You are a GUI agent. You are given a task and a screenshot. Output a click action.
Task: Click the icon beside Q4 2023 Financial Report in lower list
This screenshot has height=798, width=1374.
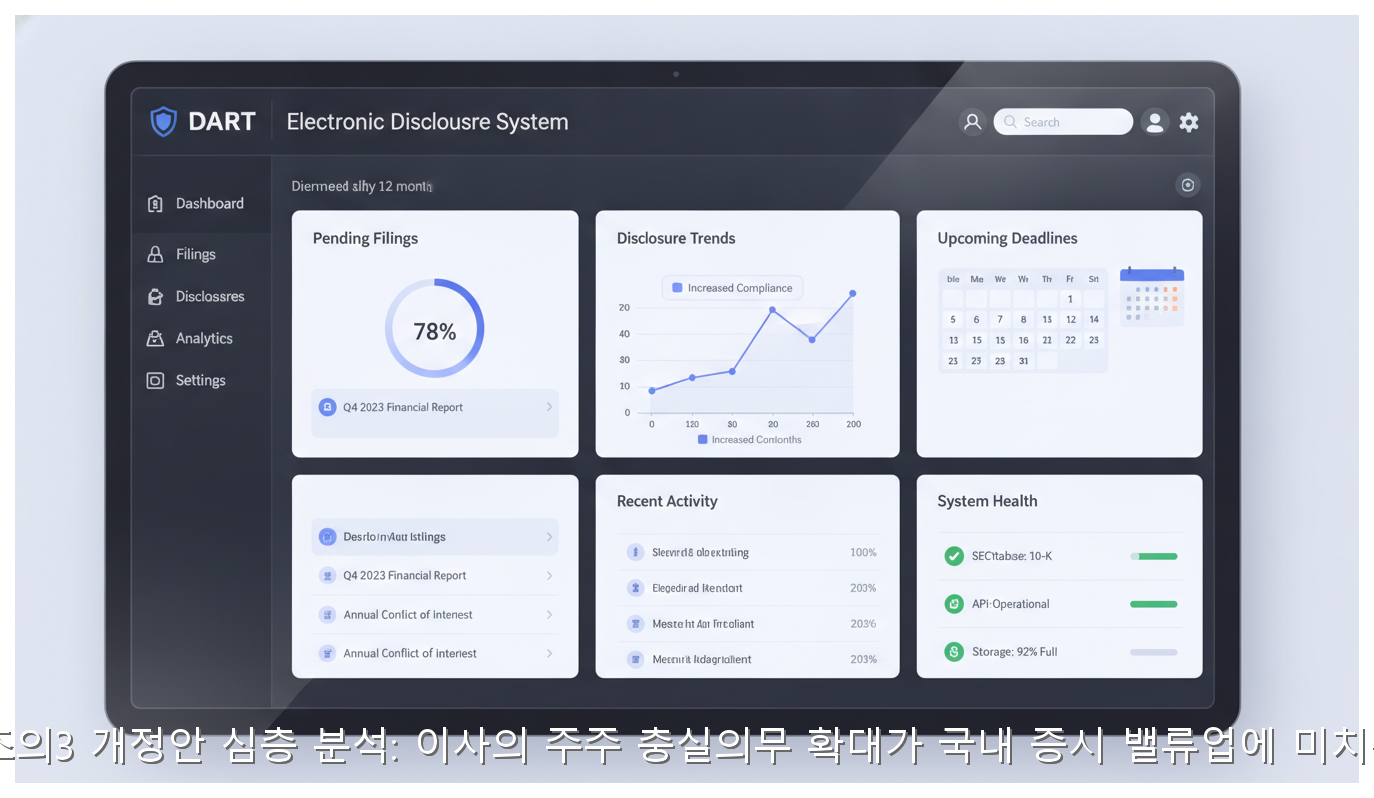[327, 576]
